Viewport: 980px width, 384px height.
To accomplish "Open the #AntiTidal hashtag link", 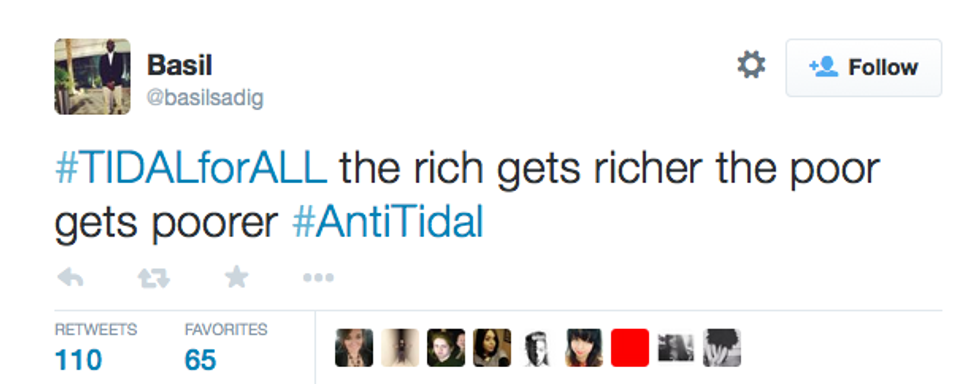I will (x=388, y=223).
